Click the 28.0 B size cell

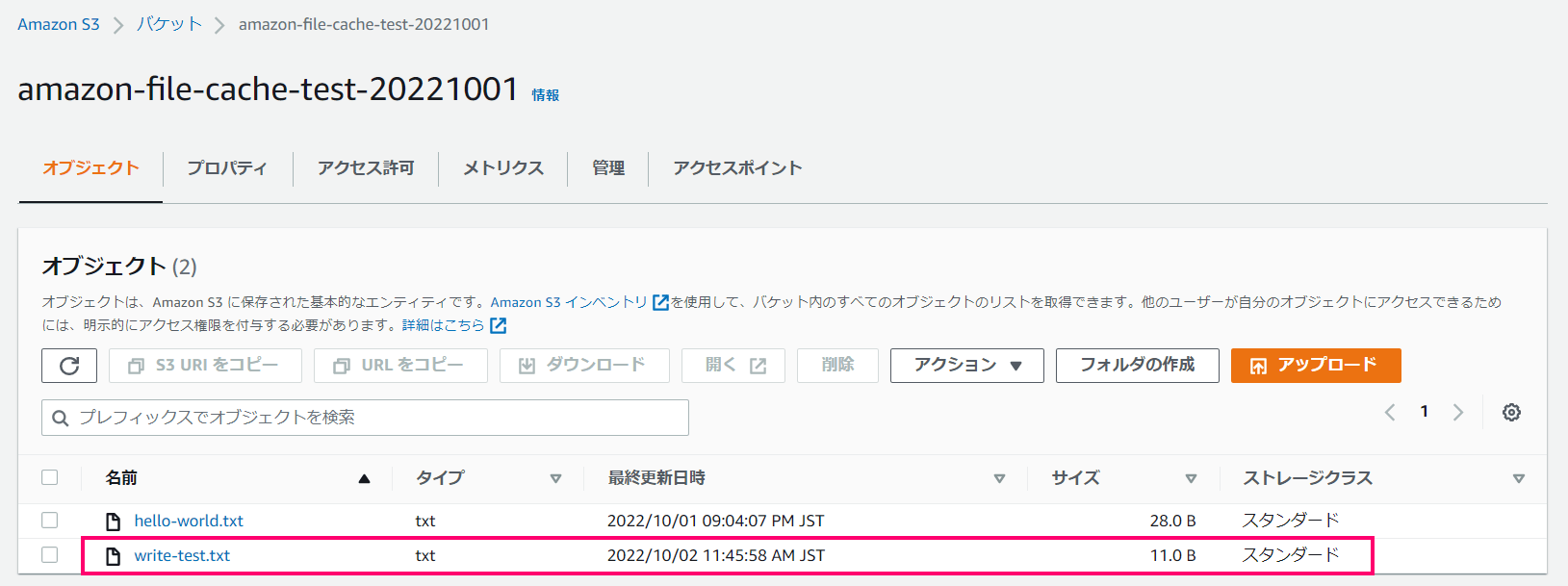[x=1172, y=521]
